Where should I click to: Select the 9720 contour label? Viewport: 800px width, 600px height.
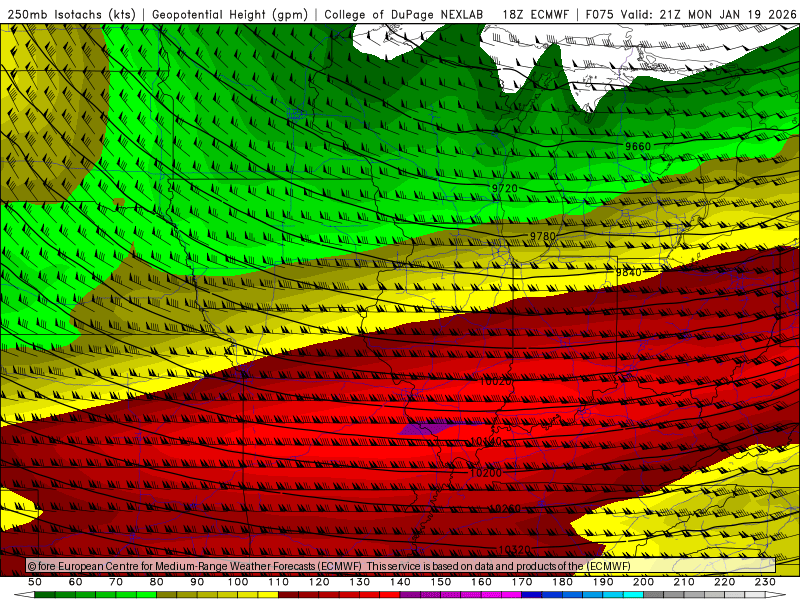click(x=505, y=188)
